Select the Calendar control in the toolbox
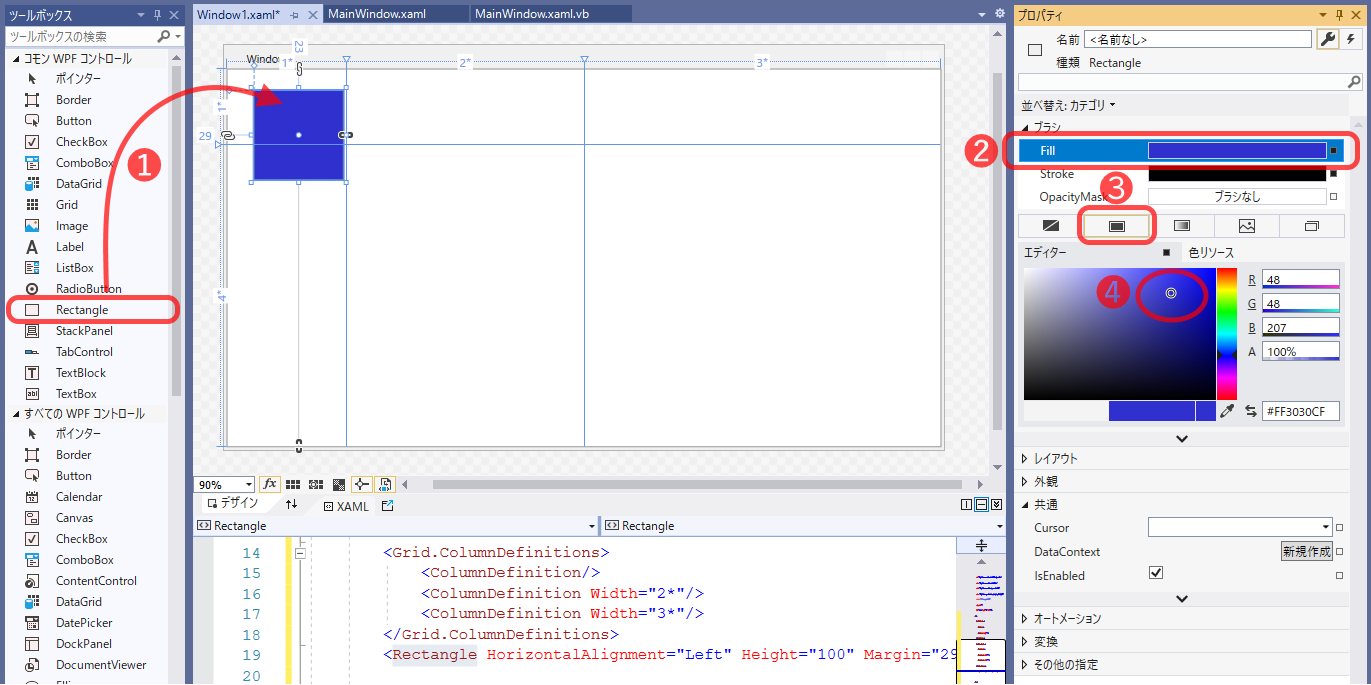The image size is (1371, 685). [79, 497]
